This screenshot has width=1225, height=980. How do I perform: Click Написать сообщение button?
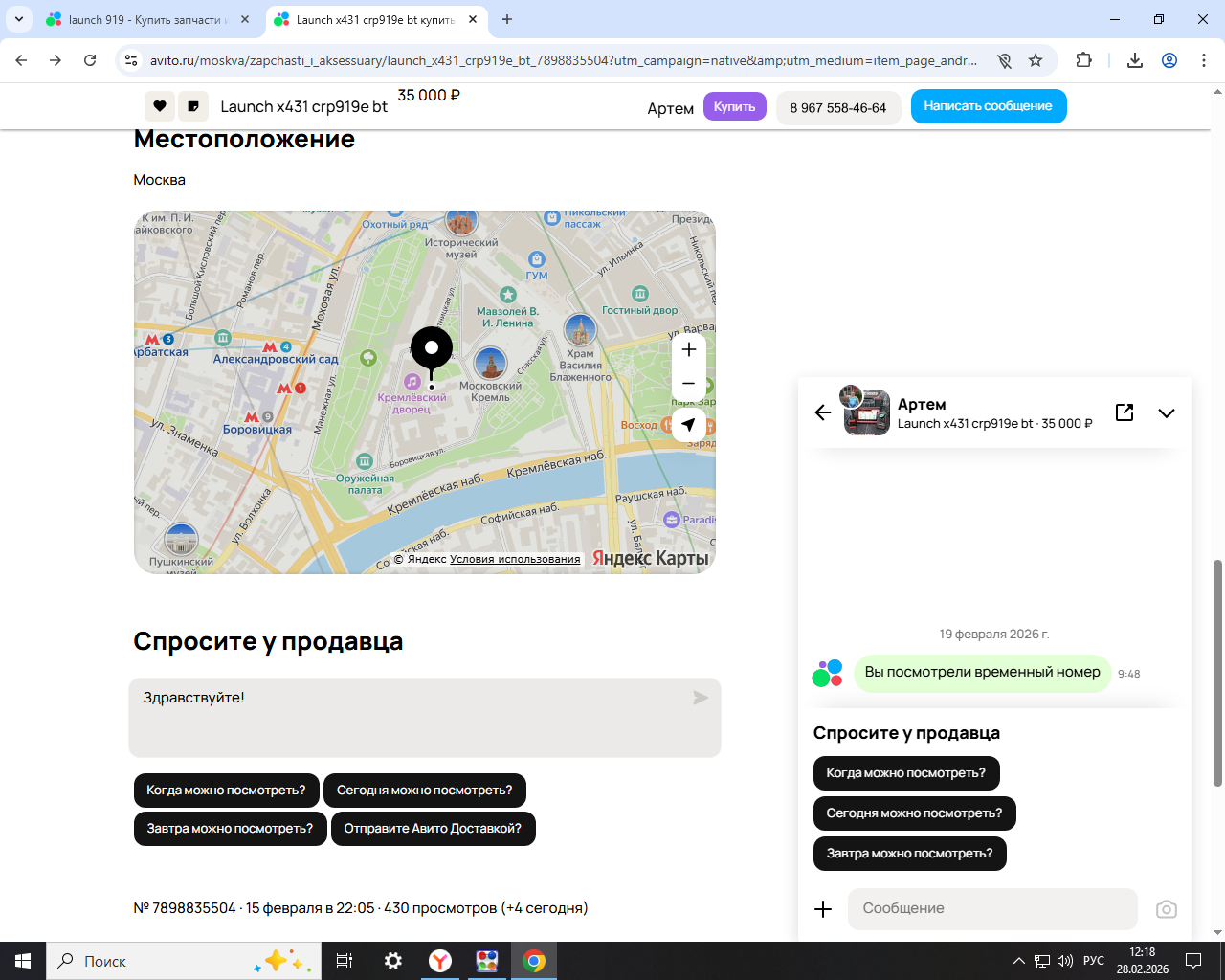(989, 106)
